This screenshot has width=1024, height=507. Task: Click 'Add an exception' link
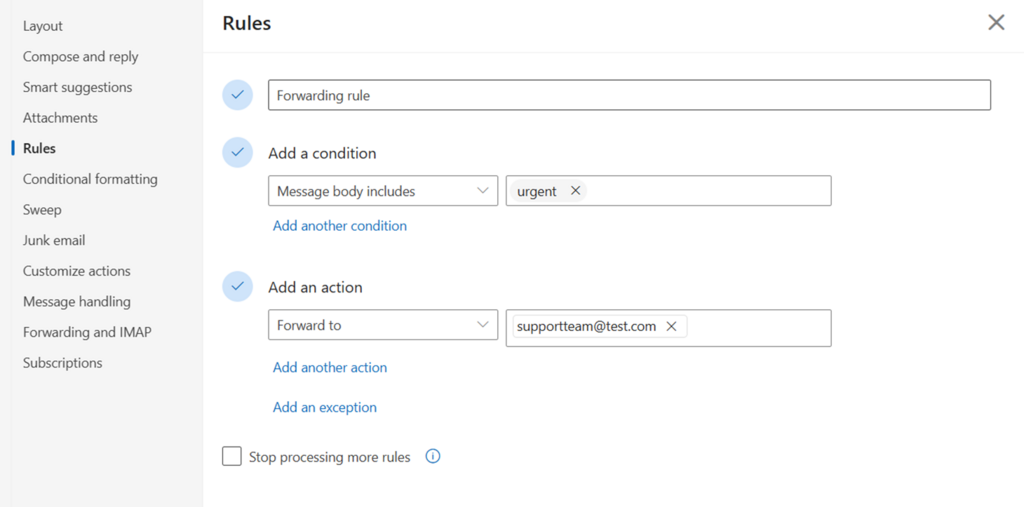325,408
